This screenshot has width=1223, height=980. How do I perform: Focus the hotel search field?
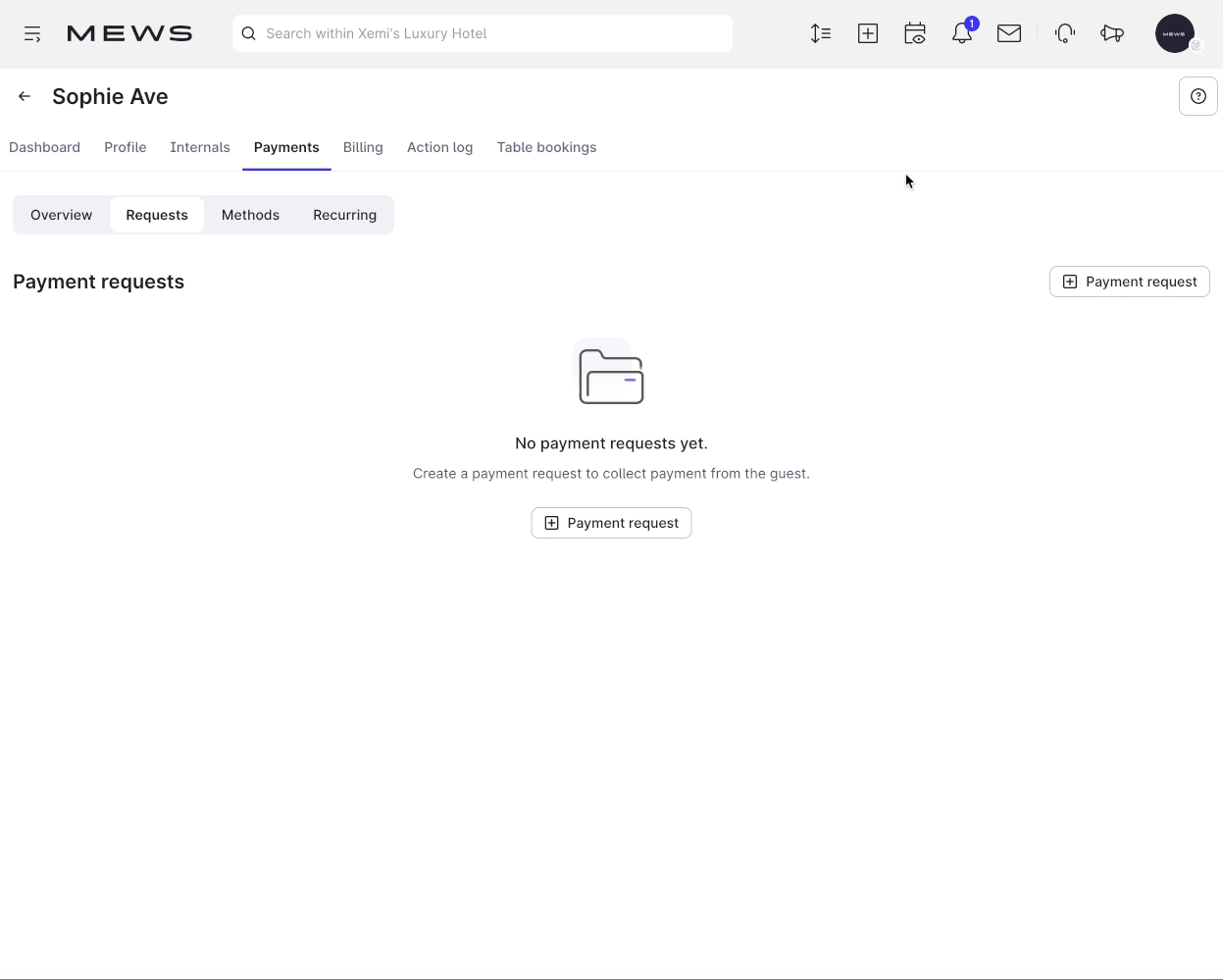(x=483, y=33)
